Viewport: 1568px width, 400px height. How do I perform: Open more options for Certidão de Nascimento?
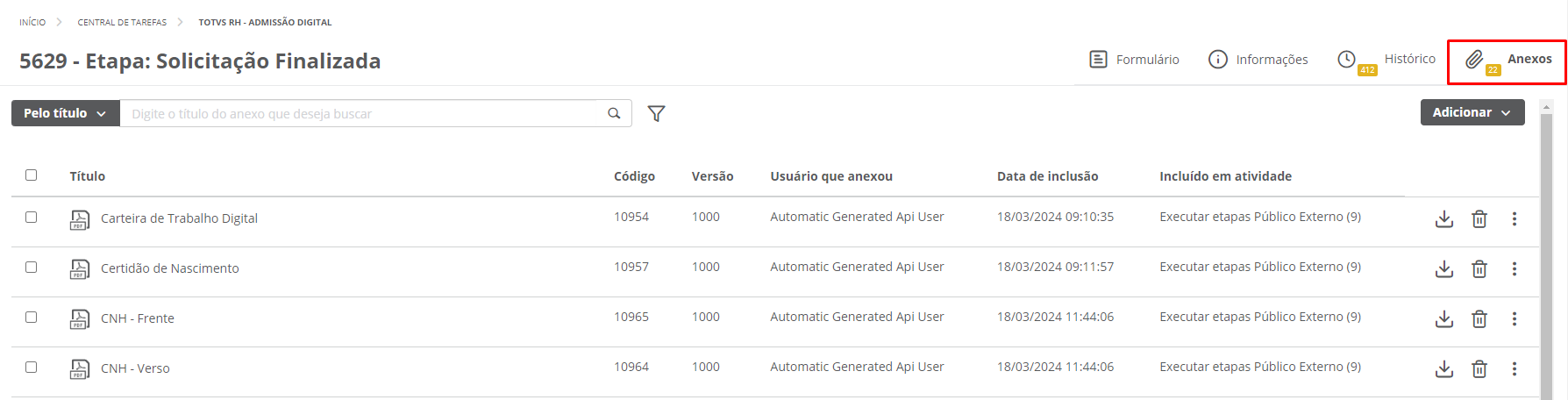1514,269
